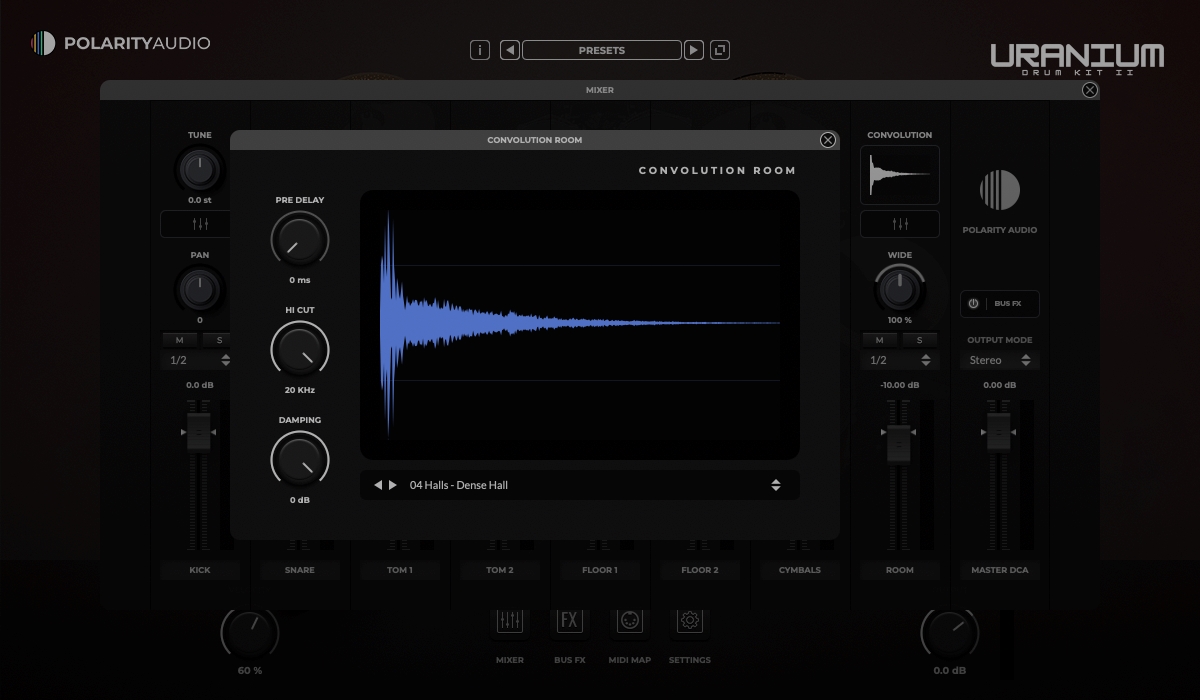Open the Mixer tab icon
Viewport: 1200px width, 700px height.
510,621
